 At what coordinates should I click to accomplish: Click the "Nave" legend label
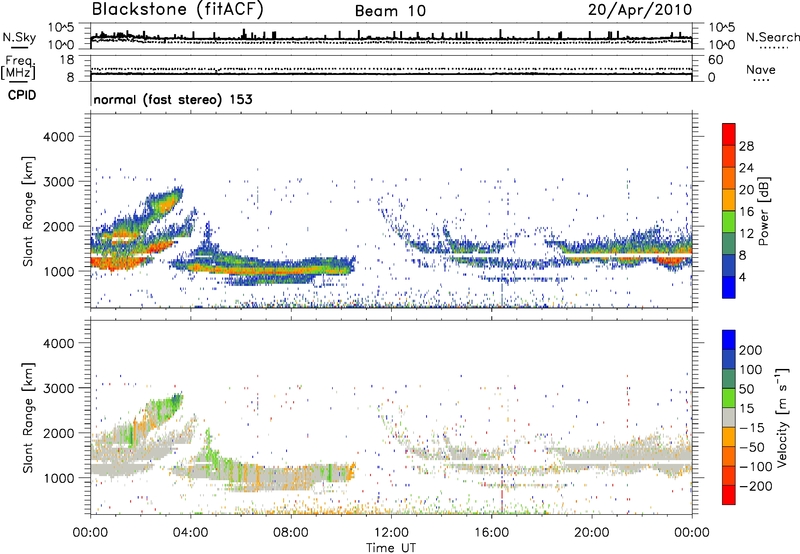[x=761, y=70]
